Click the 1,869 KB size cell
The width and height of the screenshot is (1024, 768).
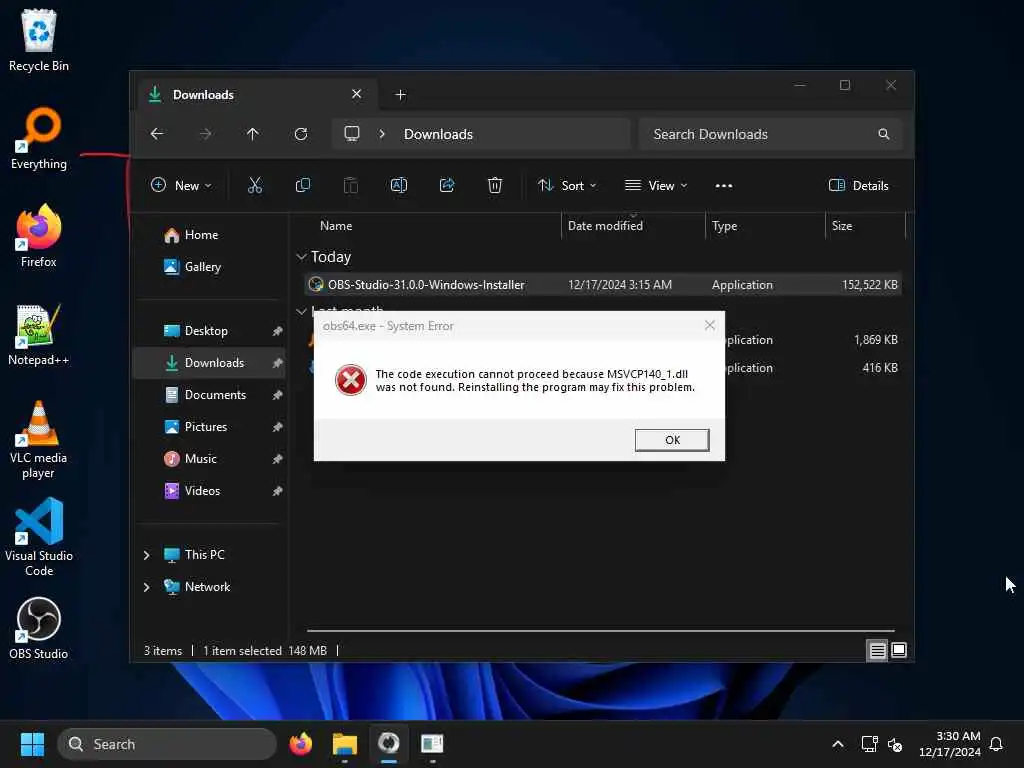[875, 340]
